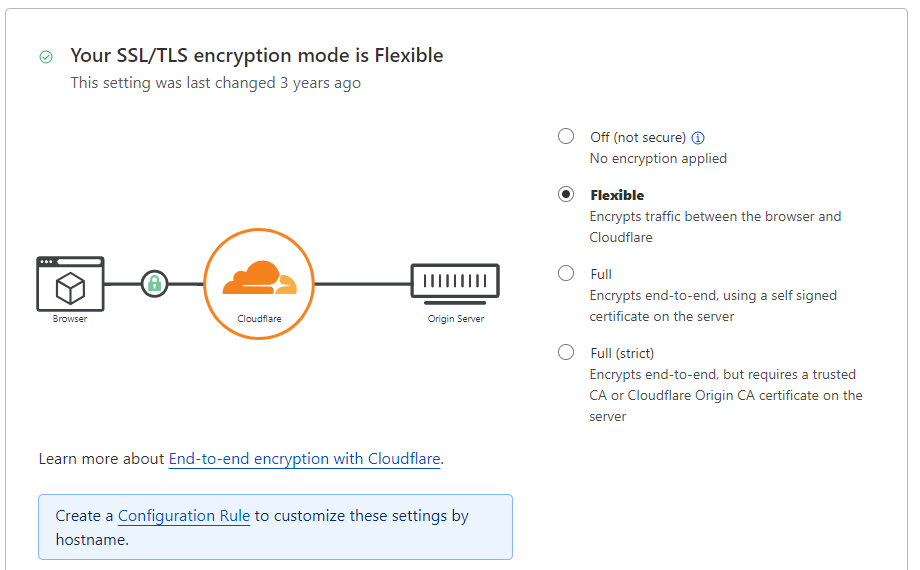Click the Origin Server diagram icon
Screen dimensions: 920x570
coord(455,284)
